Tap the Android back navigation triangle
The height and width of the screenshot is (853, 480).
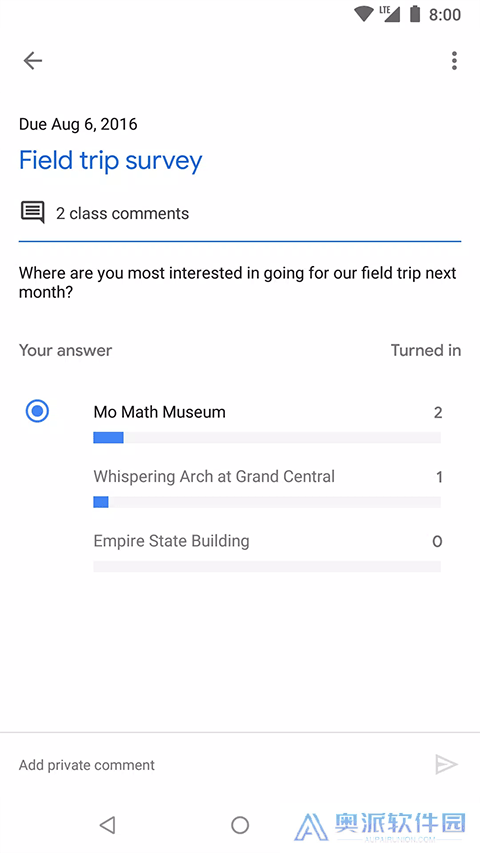coord(108,825)
